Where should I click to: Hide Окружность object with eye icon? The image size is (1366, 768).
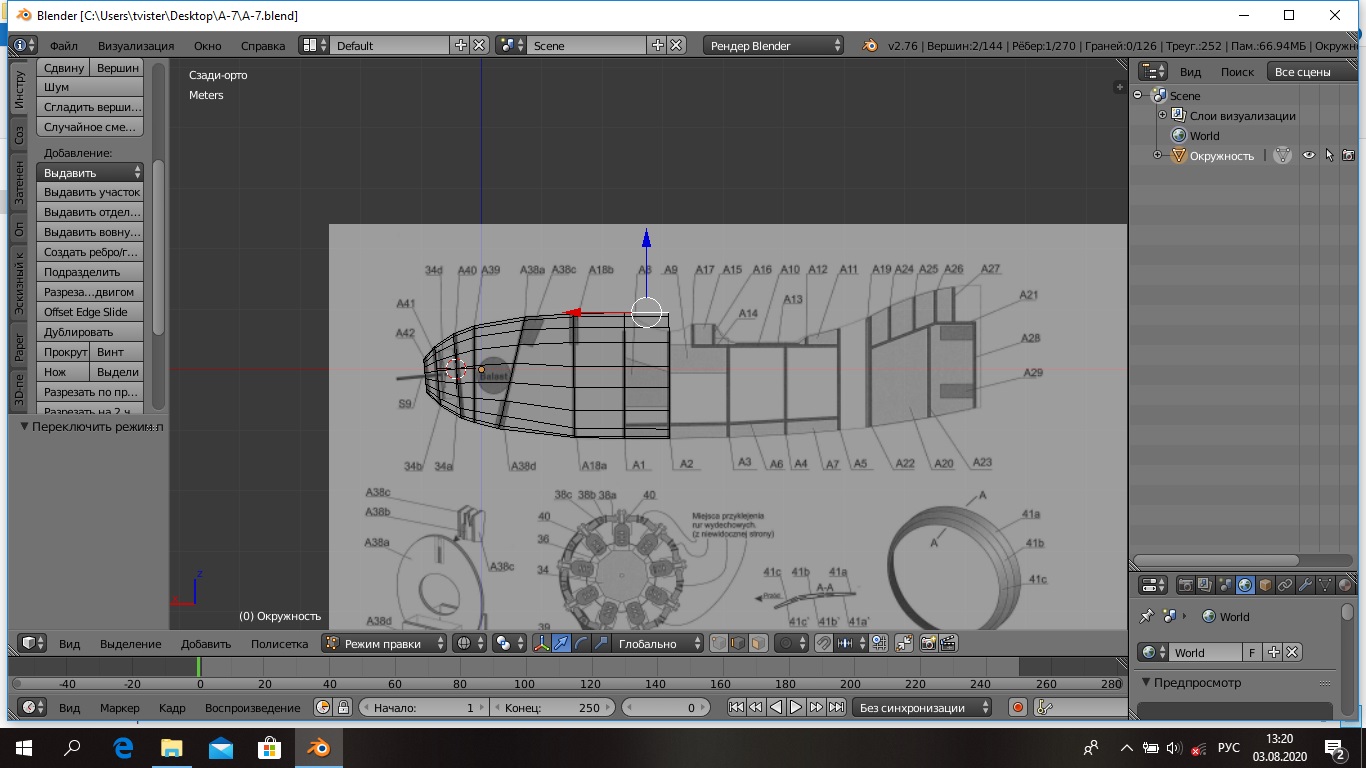click(1308, 155)
